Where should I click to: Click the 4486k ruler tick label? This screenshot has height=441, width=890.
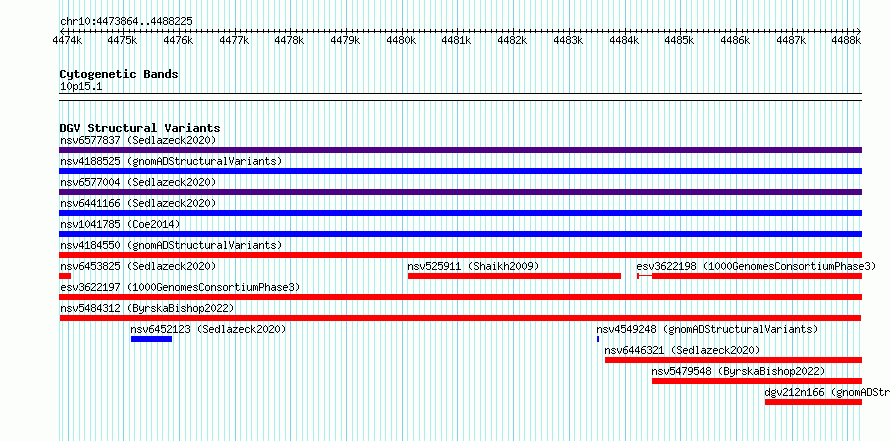(x=735, y=40)
